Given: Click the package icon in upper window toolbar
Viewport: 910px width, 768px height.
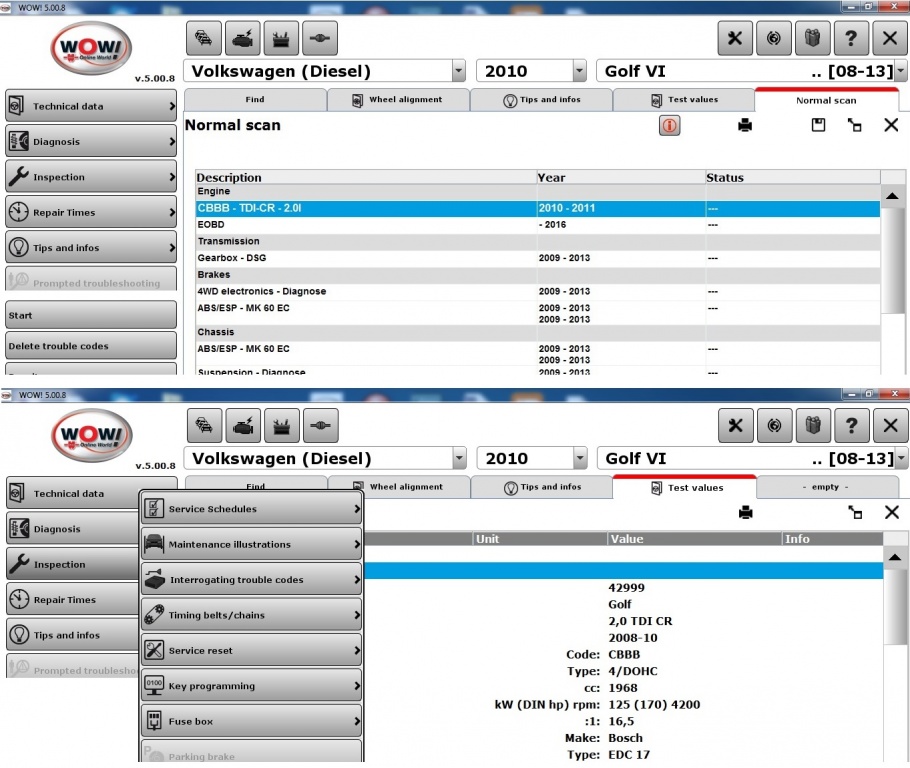Looking at the screenshot, I should (x=812, y=38).
